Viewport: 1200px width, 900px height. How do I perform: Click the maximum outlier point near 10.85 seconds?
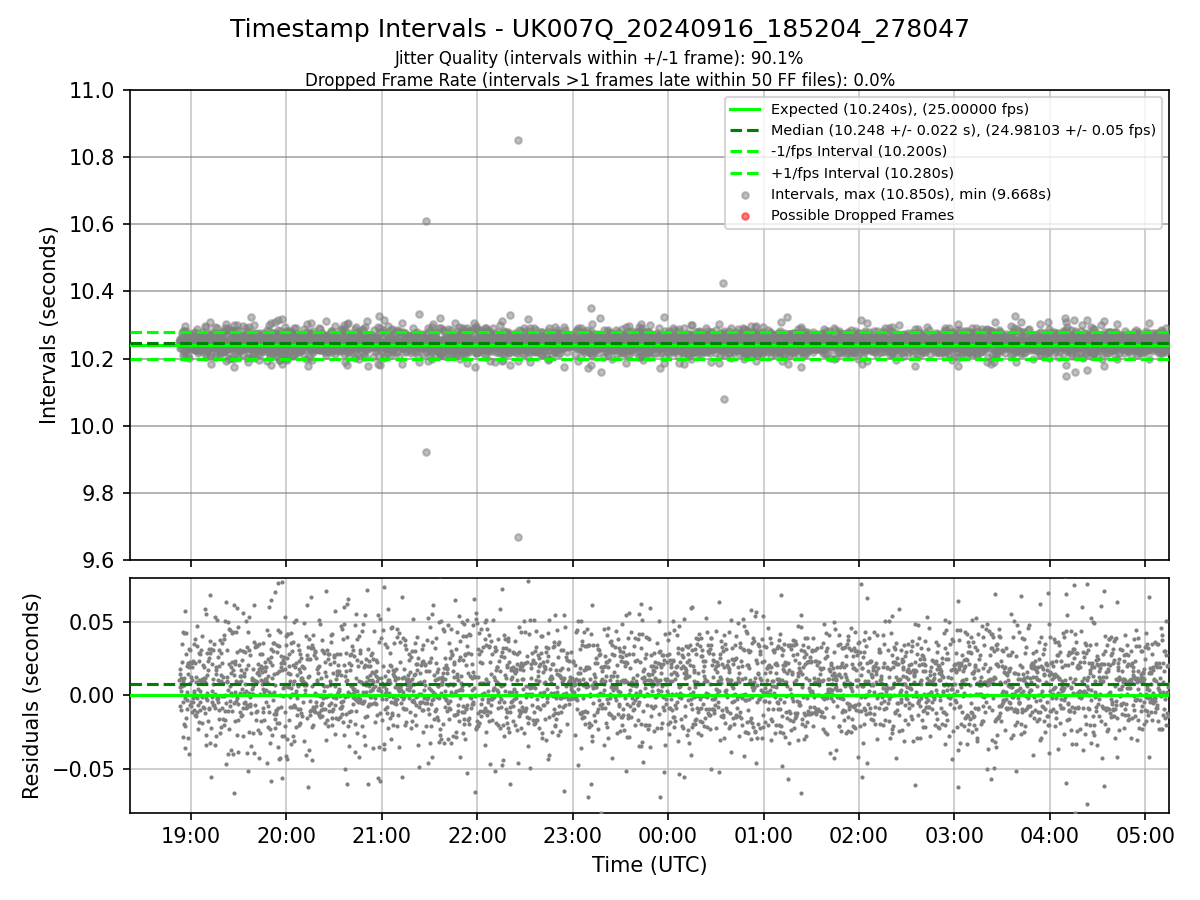point(518,140)
